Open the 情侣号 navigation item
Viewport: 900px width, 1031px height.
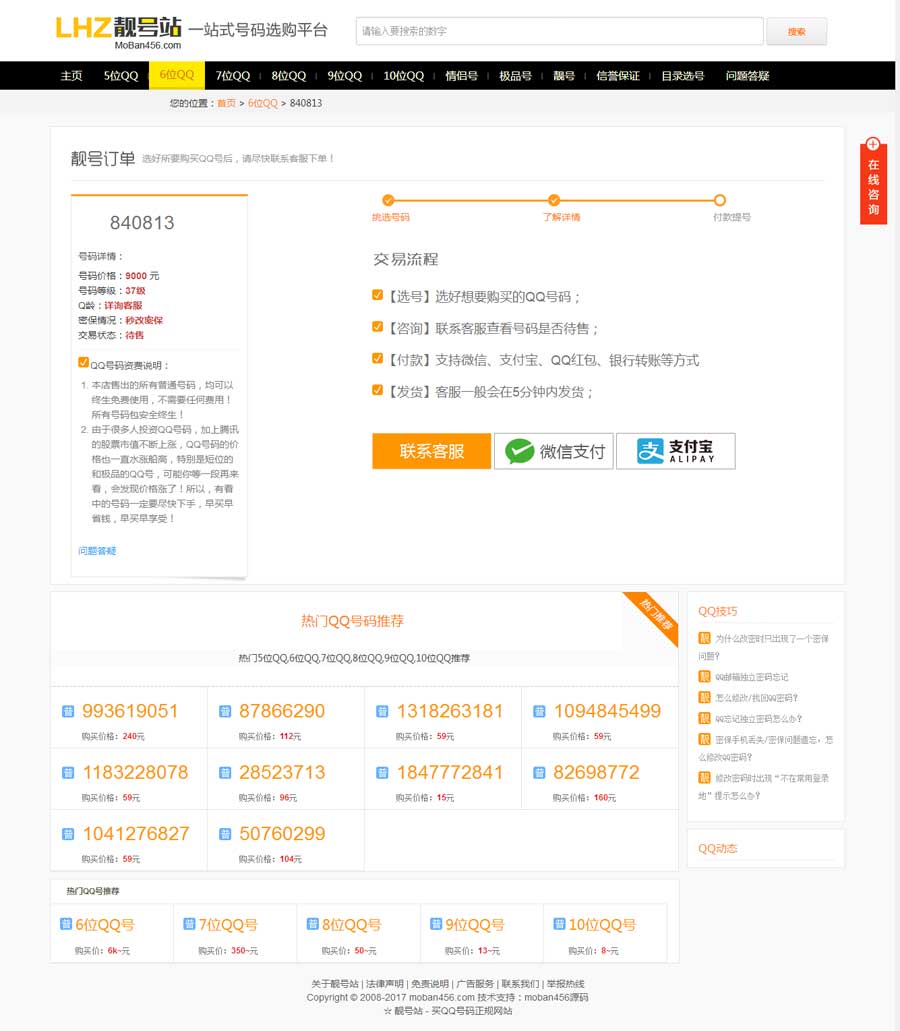[461, 76]
